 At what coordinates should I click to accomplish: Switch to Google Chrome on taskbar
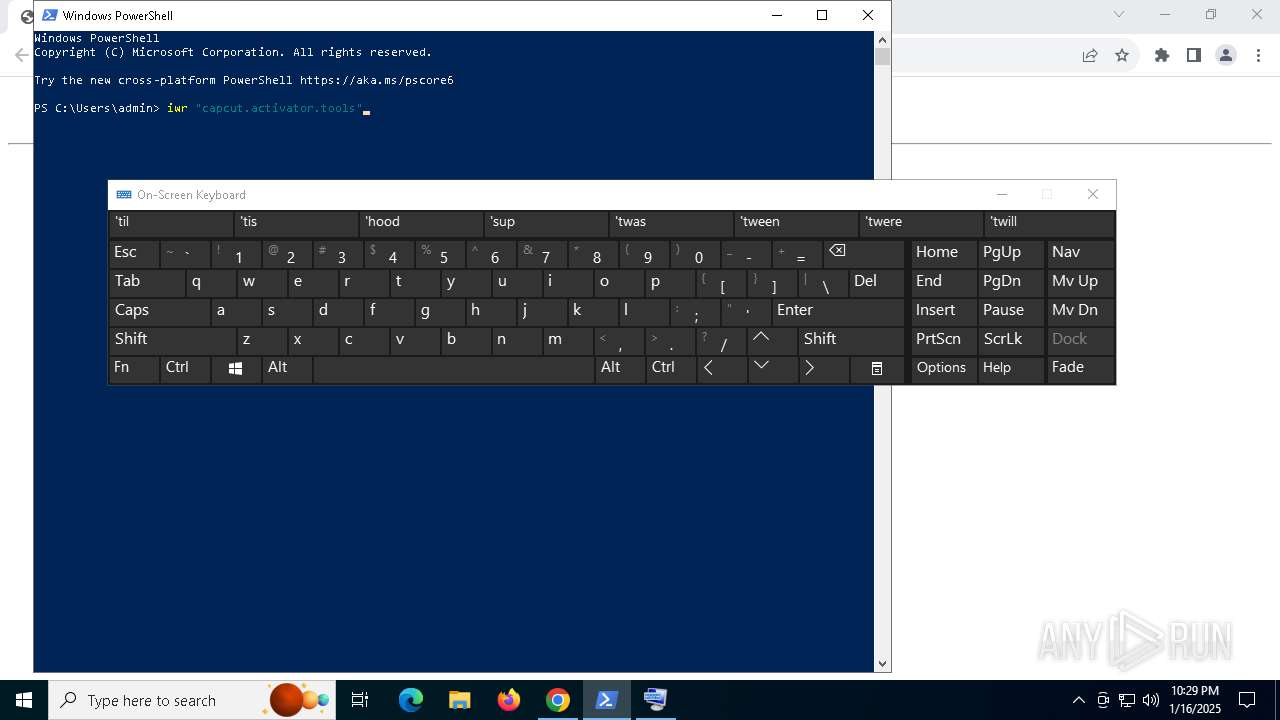(558, 700)
